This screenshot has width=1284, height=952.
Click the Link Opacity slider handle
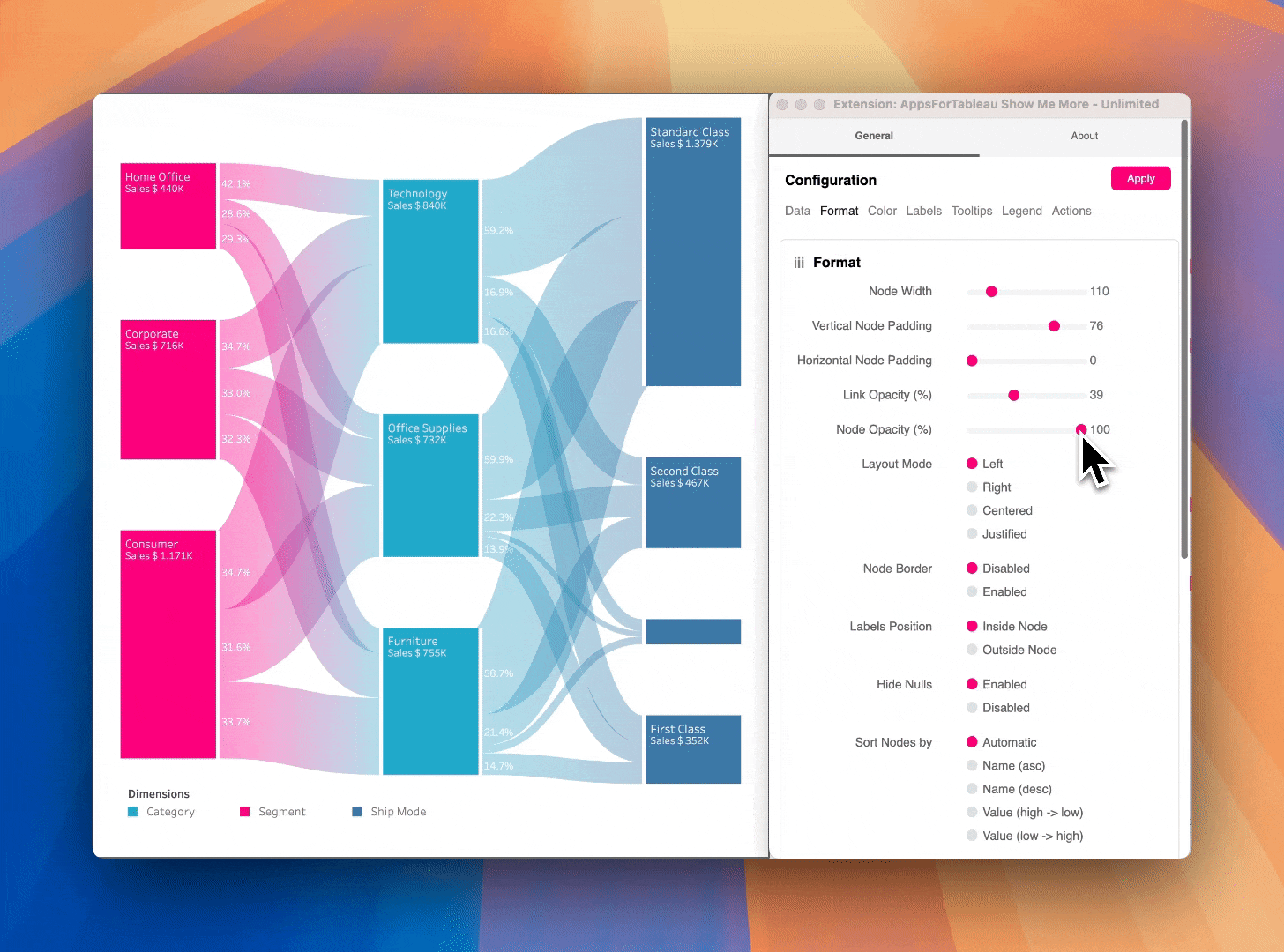click(1014, 395)
